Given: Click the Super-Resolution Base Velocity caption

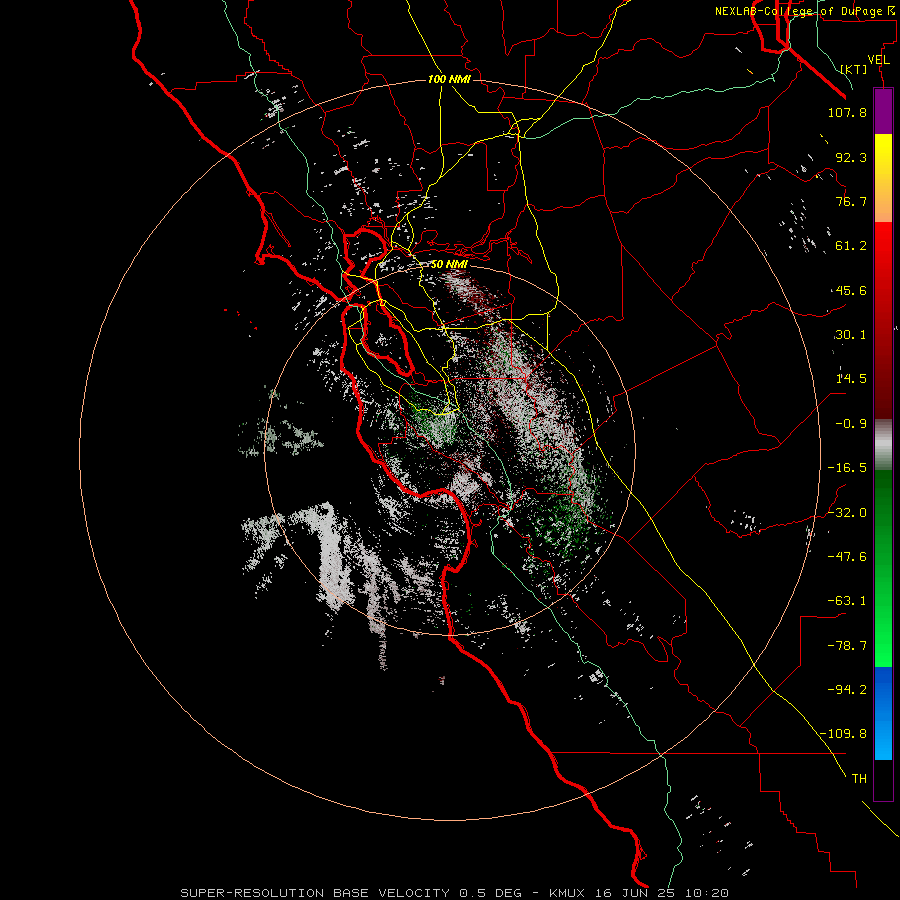Looking at the screenshot, I should 455,893.
